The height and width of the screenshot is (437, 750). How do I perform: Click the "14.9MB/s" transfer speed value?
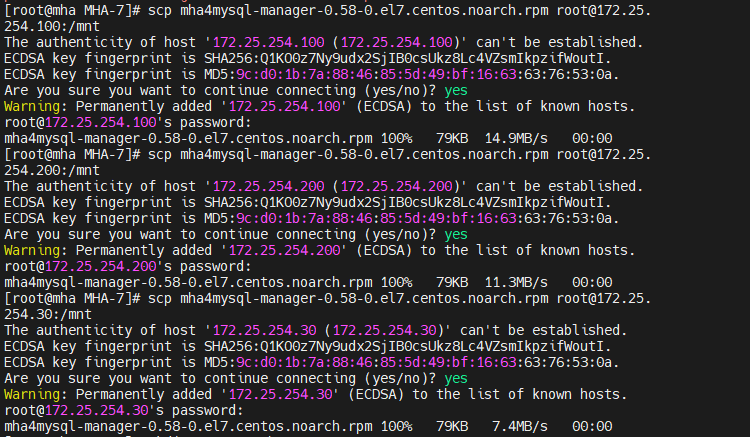[x=516, y=138]
